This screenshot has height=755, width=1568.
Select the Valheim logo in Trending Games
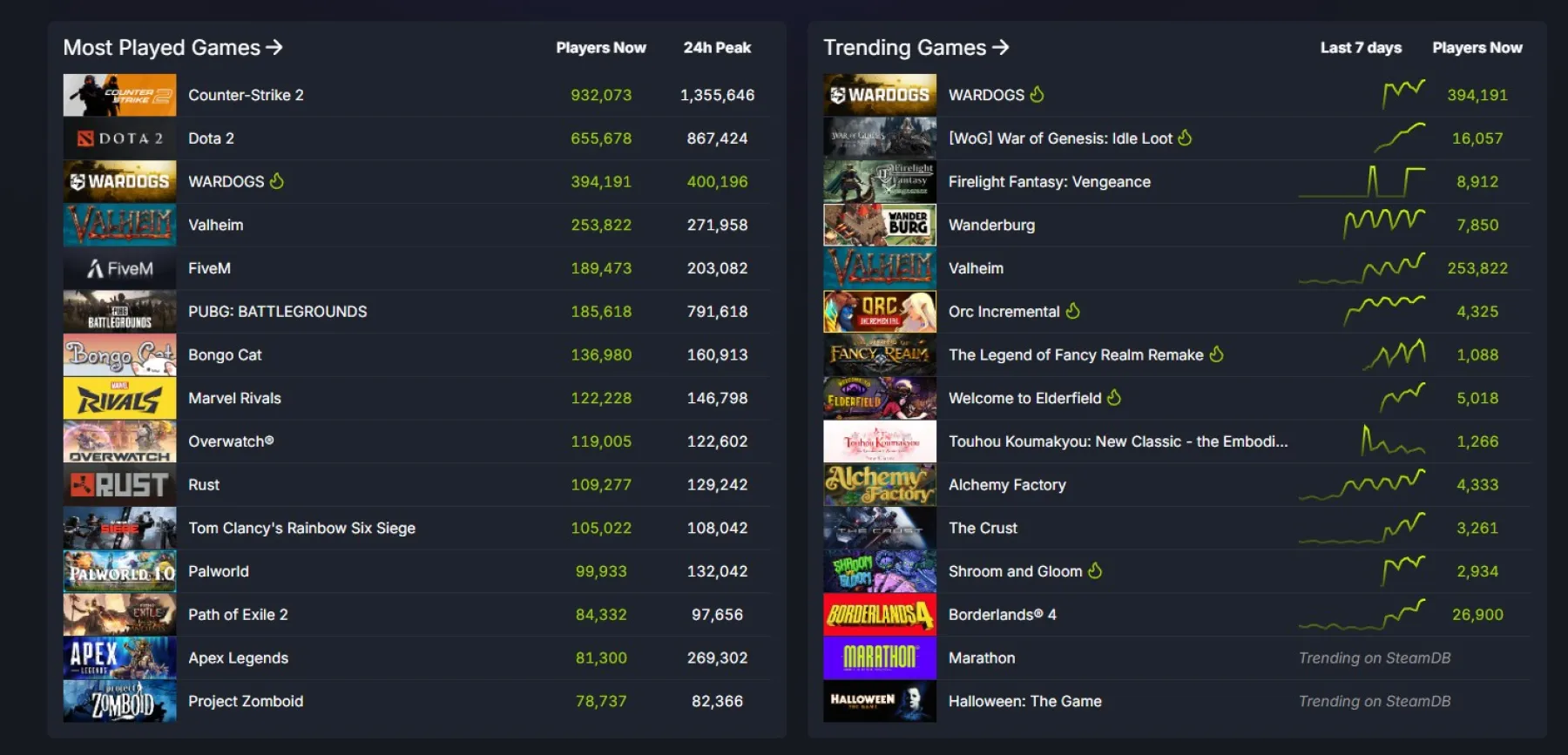880,268
